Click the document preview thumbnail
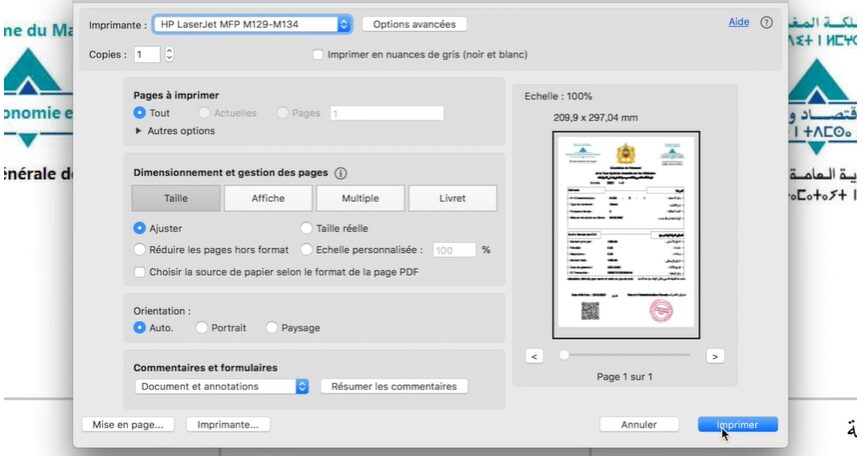 626,235
